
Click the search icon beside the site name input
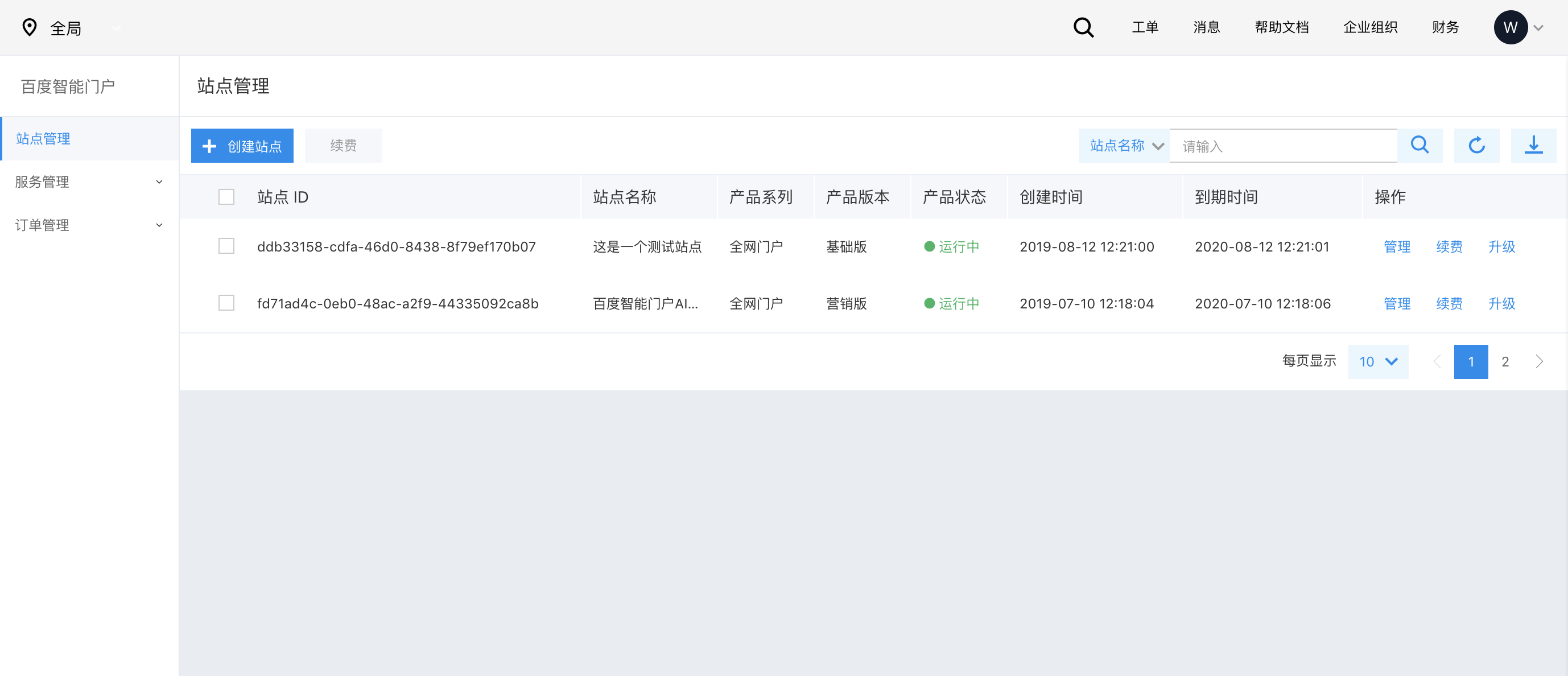point(1420,145)
